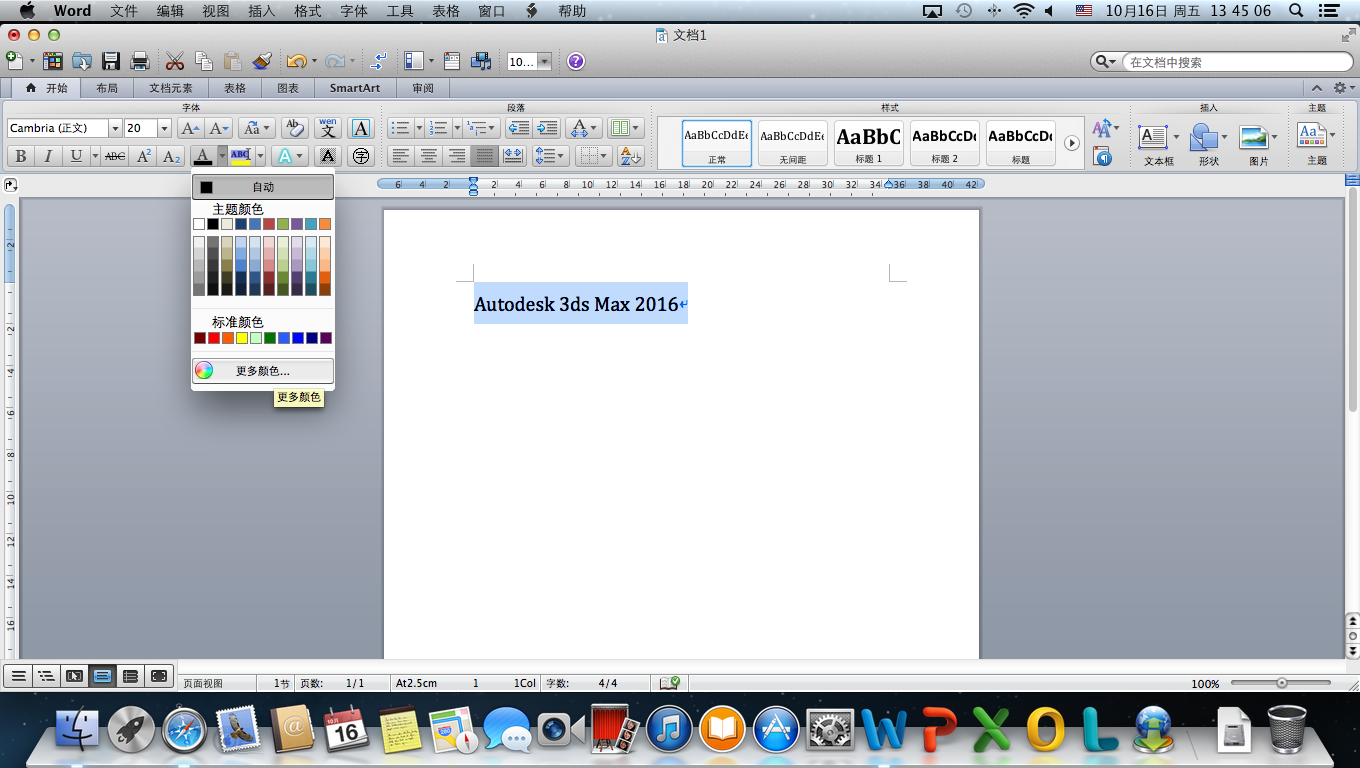Open the line spacing dropdown
The width and height of the screenshot is (1360, 768).
coord(551,156)
